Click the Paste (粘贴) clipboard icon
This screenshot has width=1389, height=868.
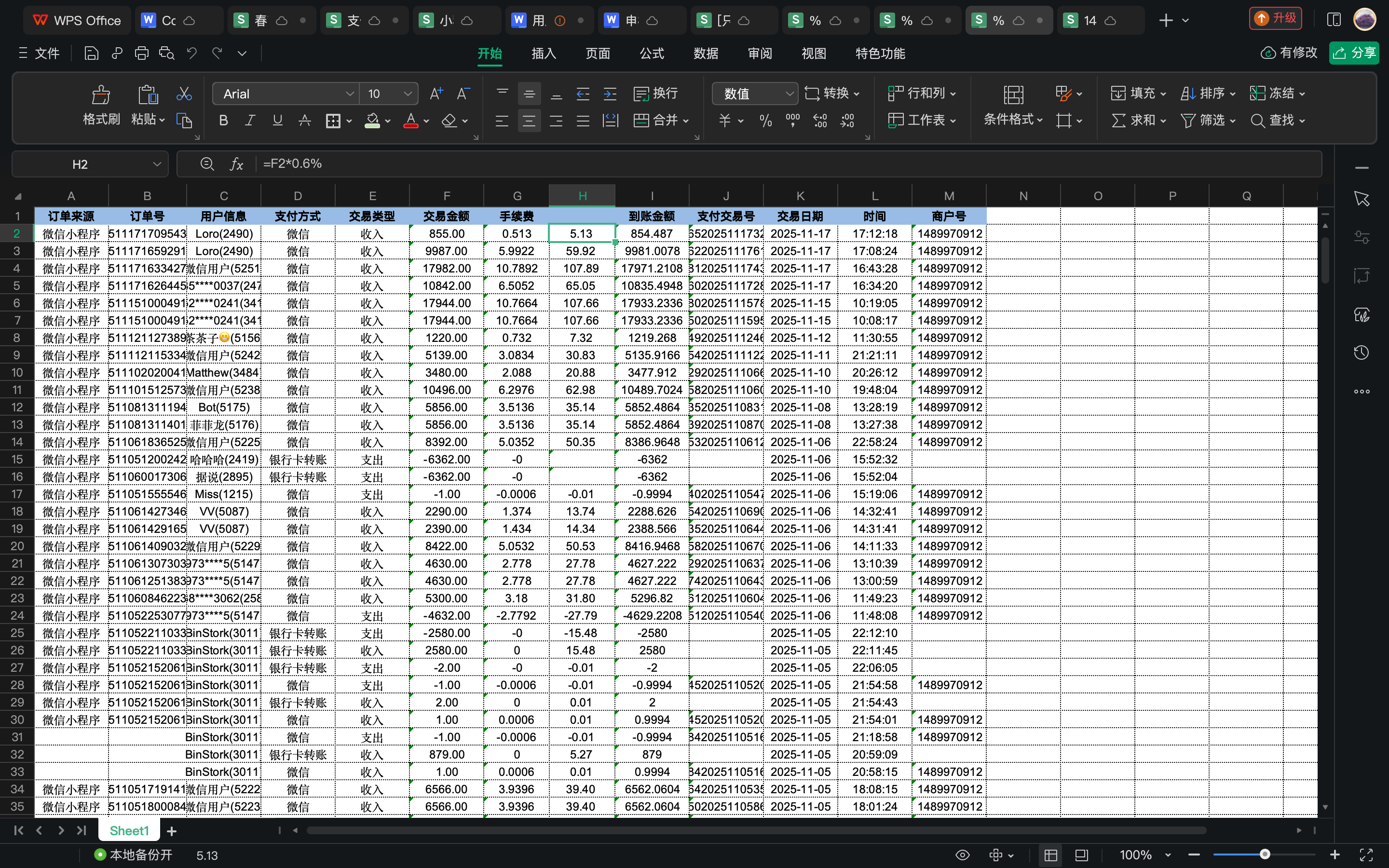pyautogui.click(x=148, y=94)
